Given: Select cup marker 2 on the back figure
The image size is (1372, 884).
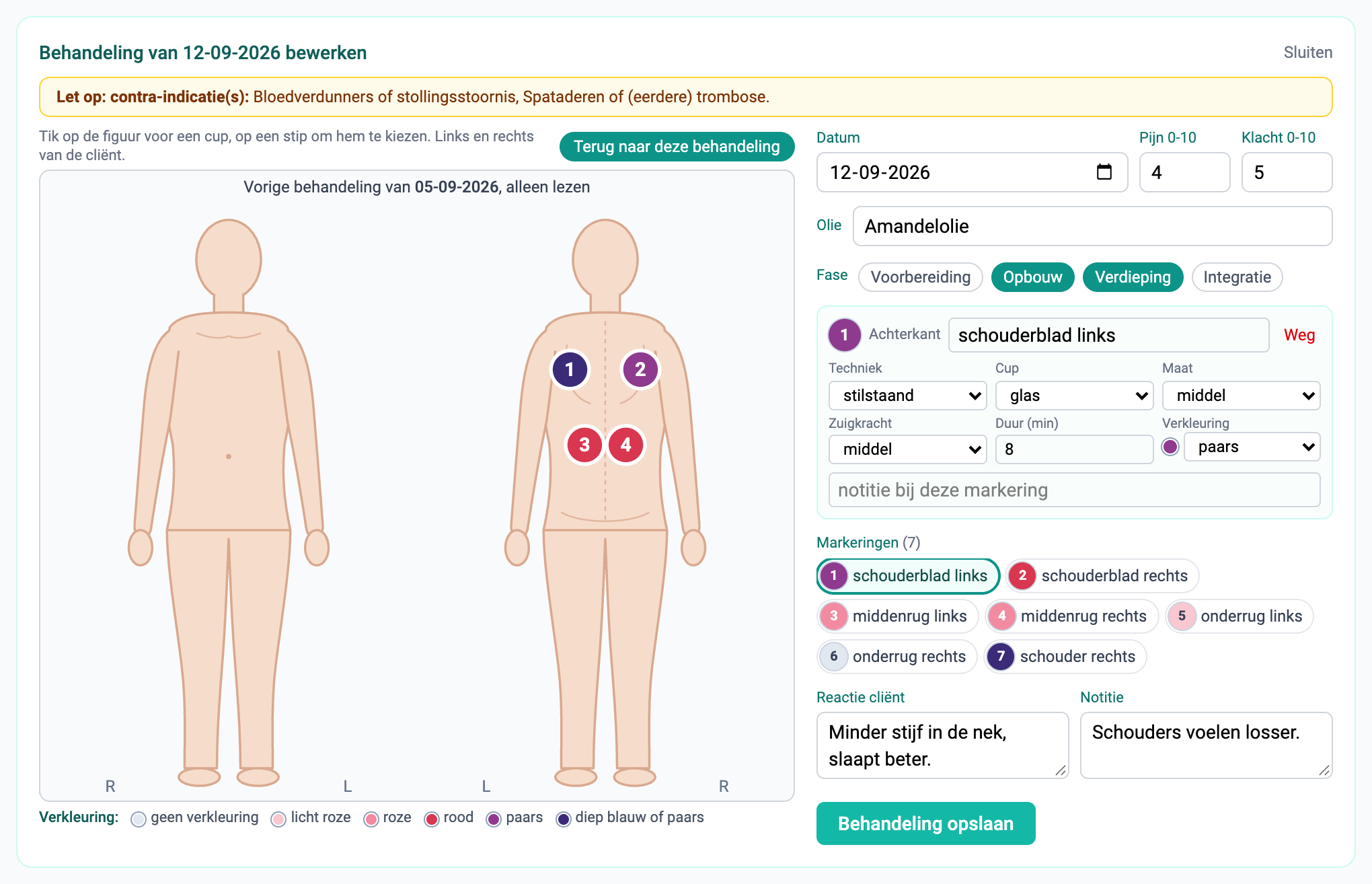Looking at the screenshot, I should (x=640, y=369).
